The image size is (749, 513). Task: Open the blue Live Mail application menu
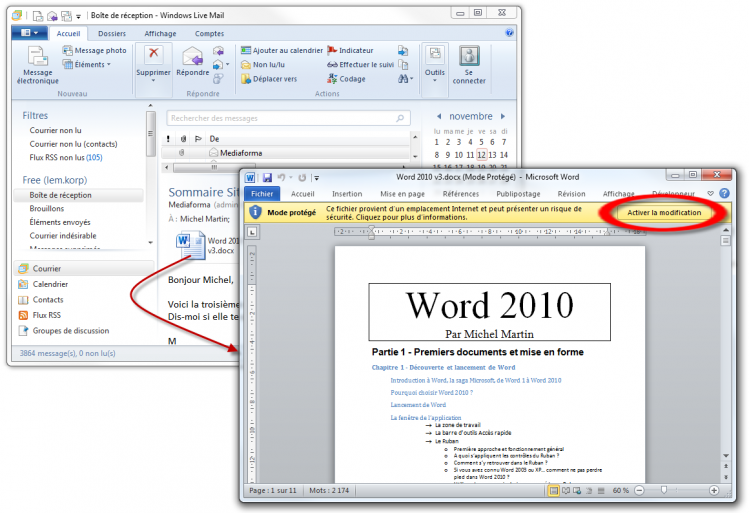[29, 32]
